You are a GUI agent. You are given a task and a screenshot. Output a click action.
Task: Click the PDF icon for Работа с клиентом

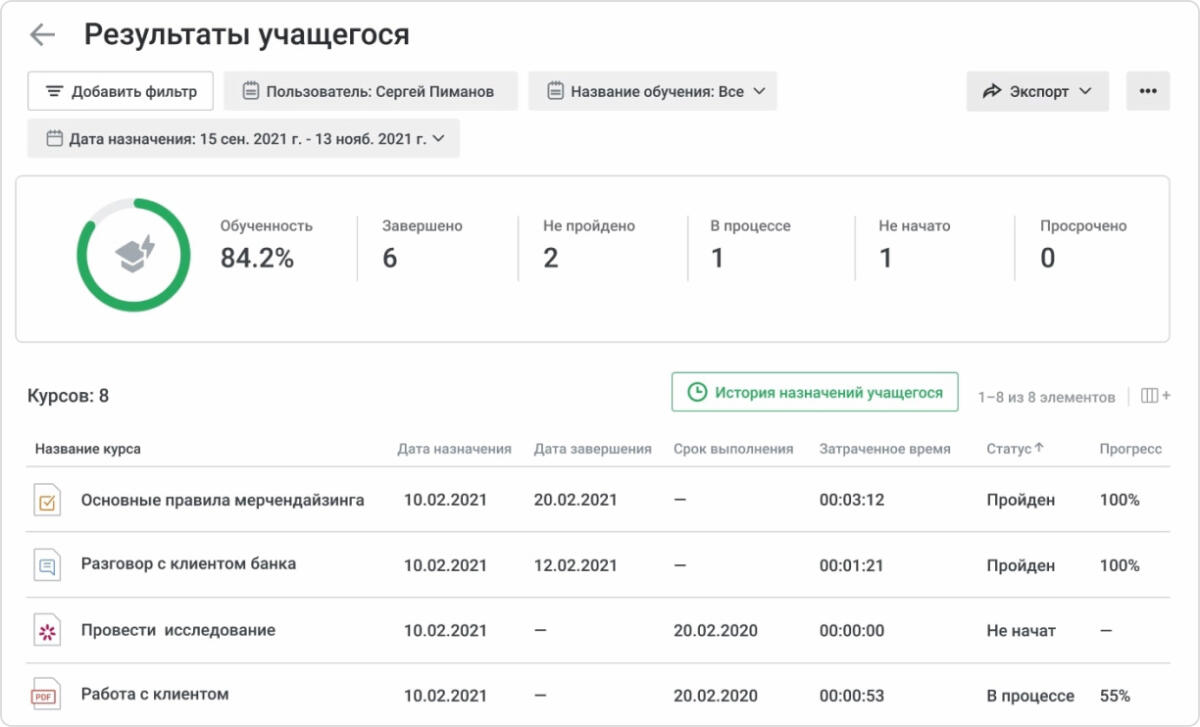pyautogui.click(x=44, y=695)
